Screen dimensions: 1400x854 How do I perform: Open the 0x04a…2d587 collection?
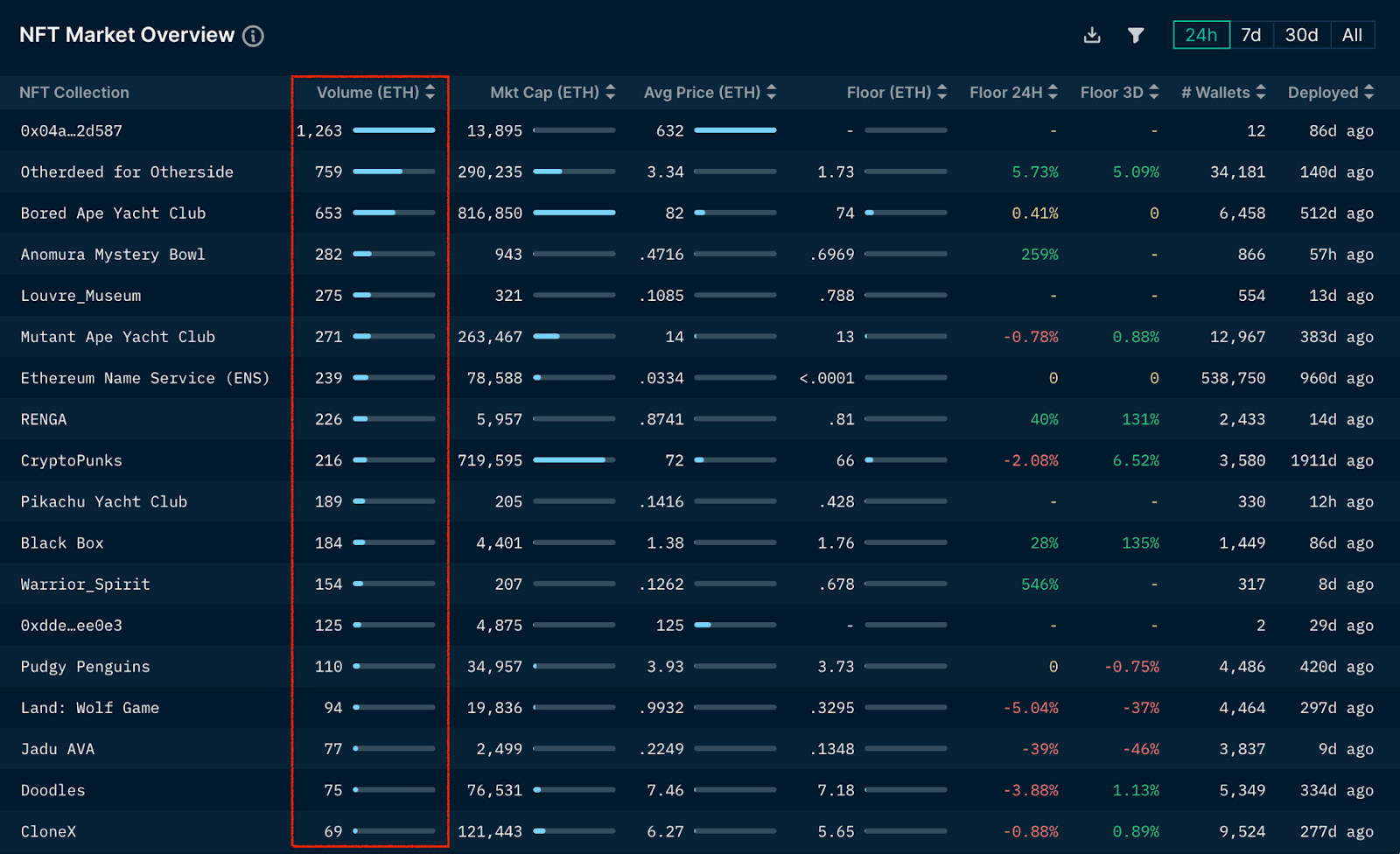[x=72, y=131]
